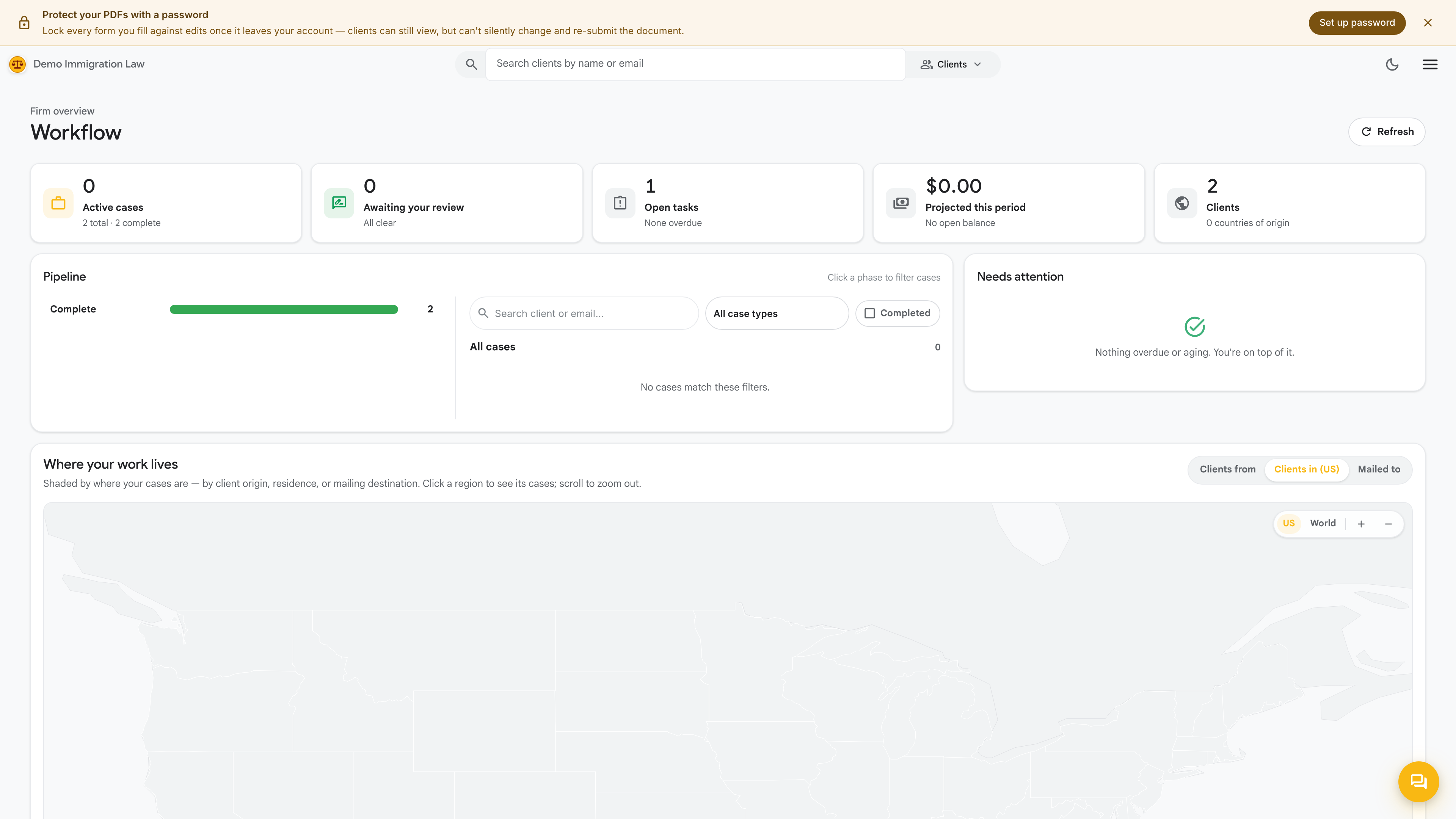Click the "$0.00" projected amount
1456x819 pixels.
click(x=954, y=186)
